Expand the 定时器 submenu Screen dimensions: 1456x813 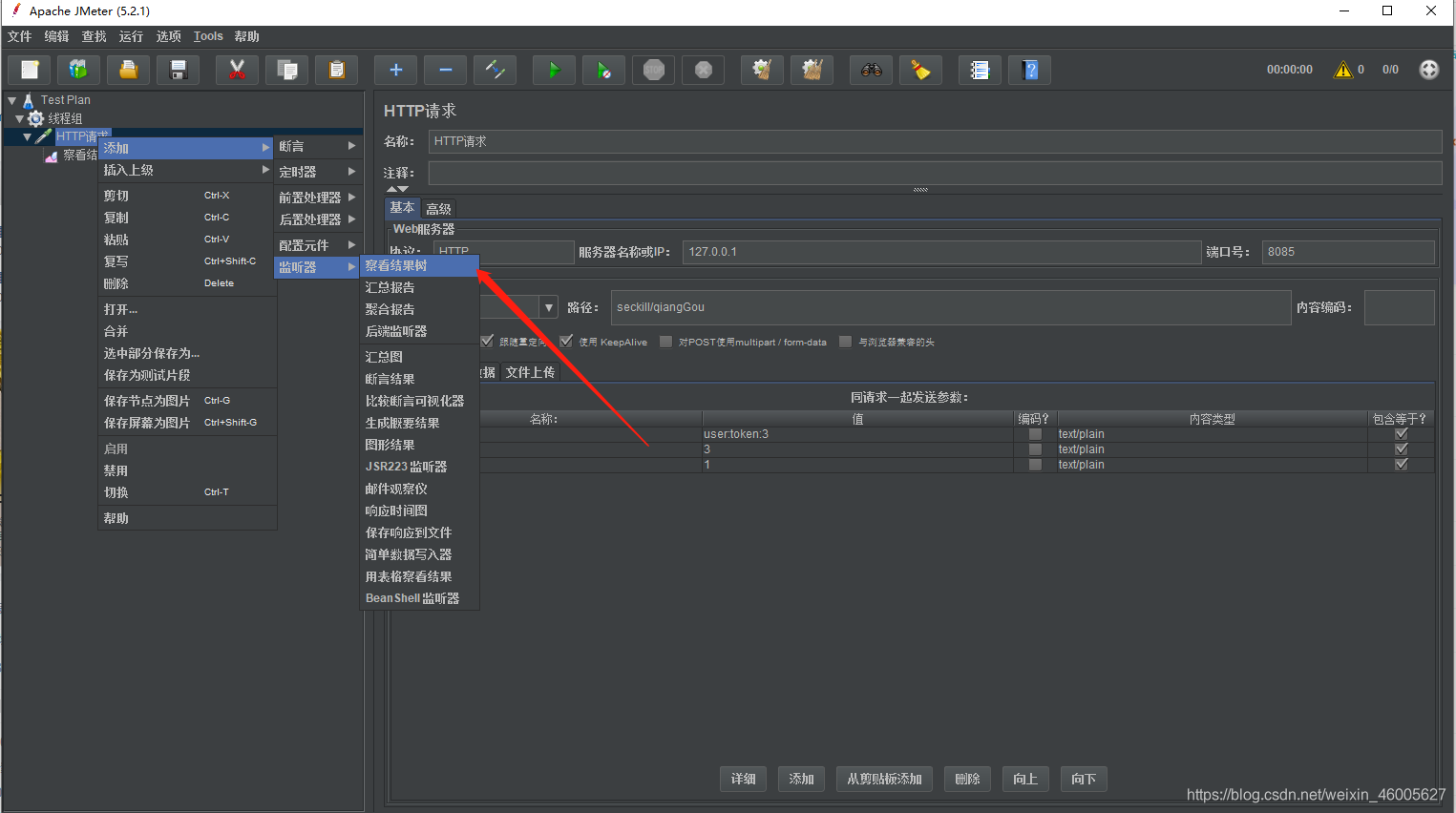[x=317, y=172]
